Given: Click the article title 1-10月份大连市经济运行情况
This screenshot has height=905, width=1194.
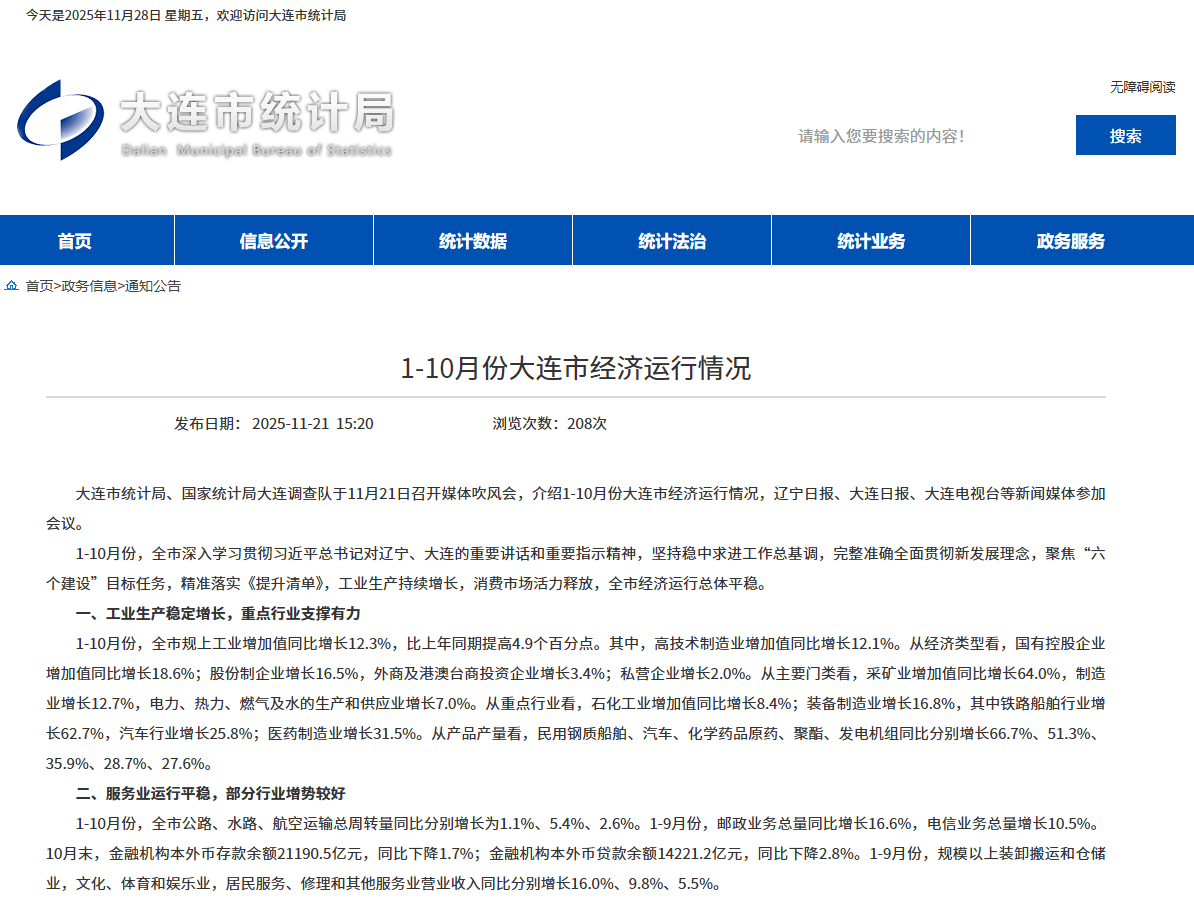Looking at the screenshot, I should coord(576,368).
